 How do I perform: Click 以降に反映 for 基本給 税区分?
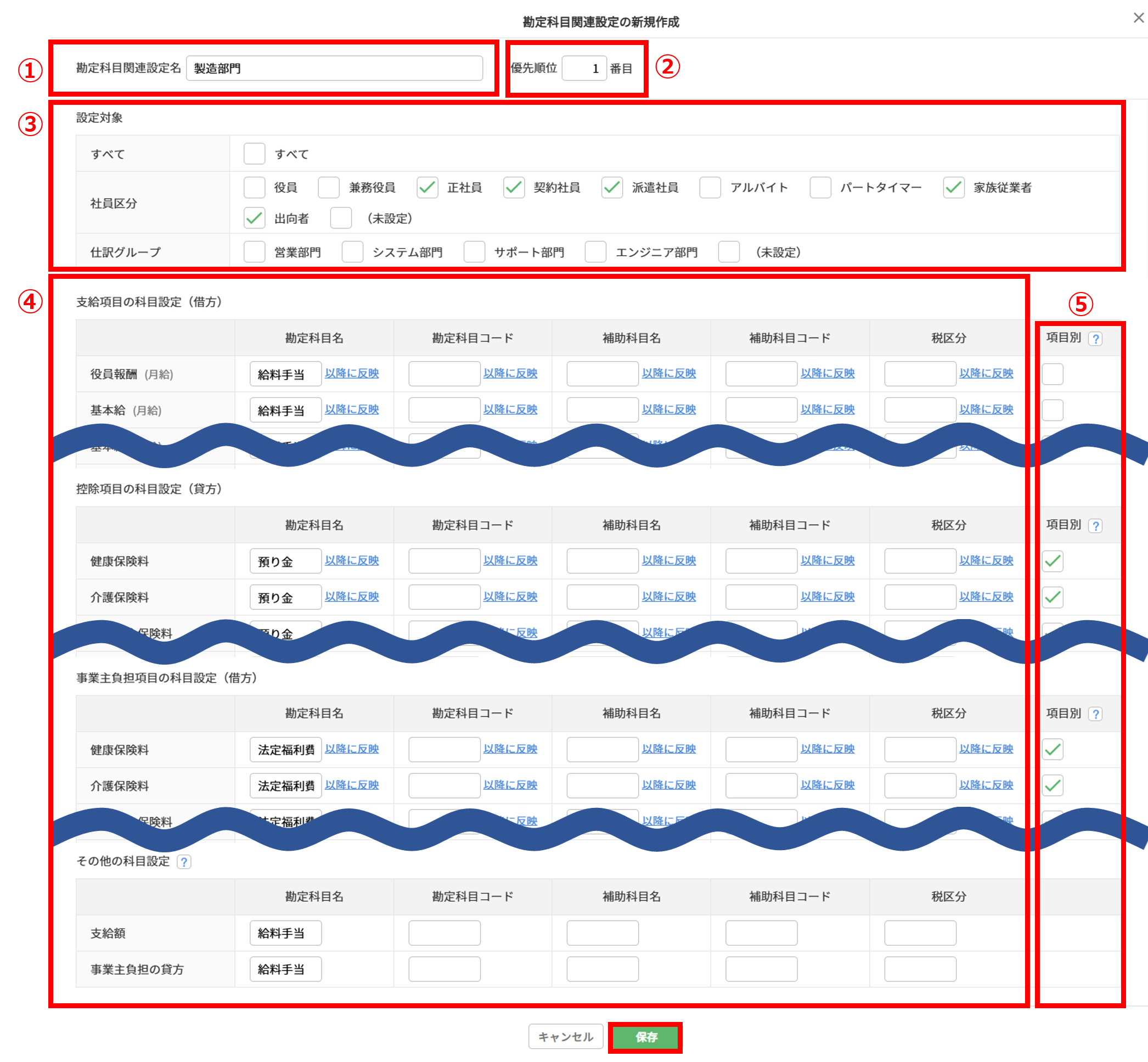pos(986,409)
